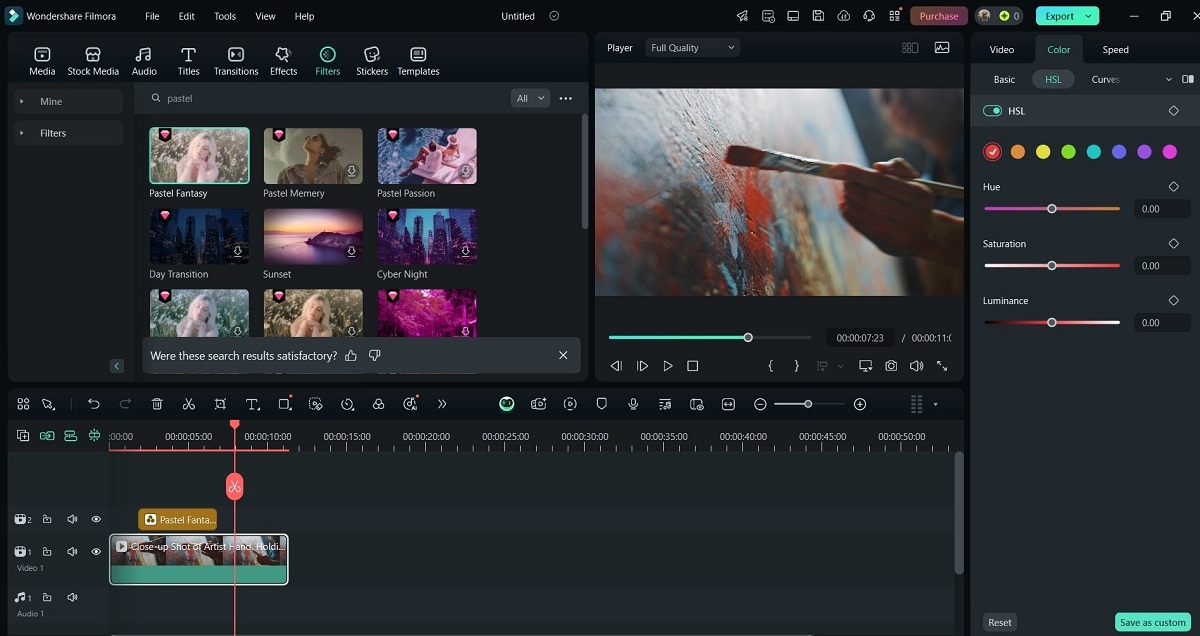1200x636 pixels.
Task: Lock the Audio 1 track
Action: [x=47, y=597]
